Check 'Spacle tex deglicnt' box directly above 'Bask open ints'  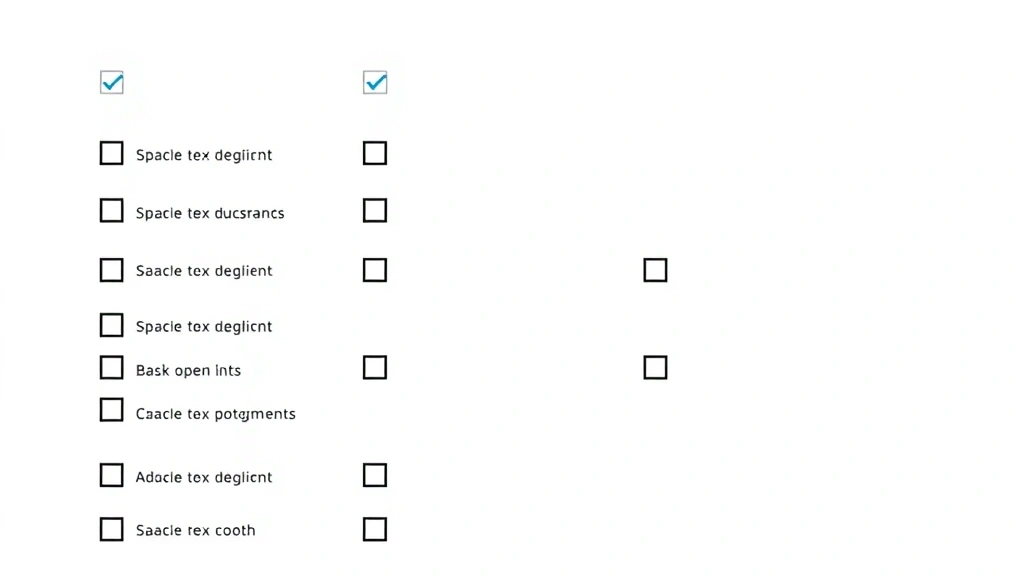coord(112,325)
